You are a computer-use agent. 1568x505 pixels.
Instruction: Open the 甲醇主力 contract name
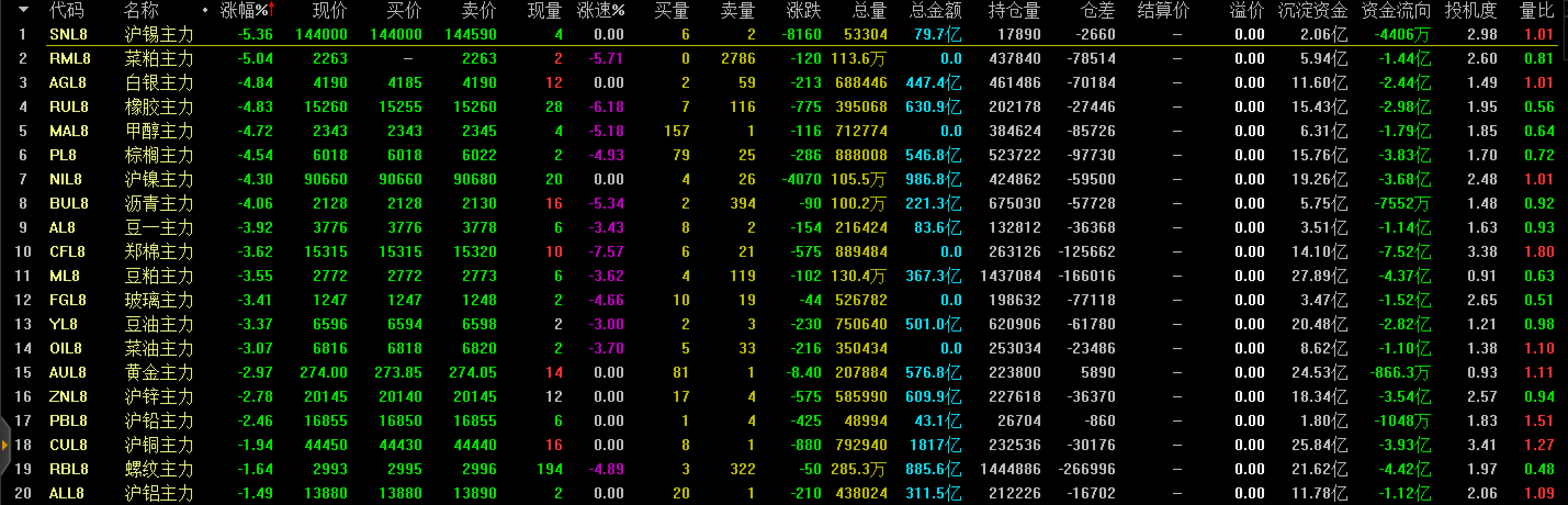159,131
